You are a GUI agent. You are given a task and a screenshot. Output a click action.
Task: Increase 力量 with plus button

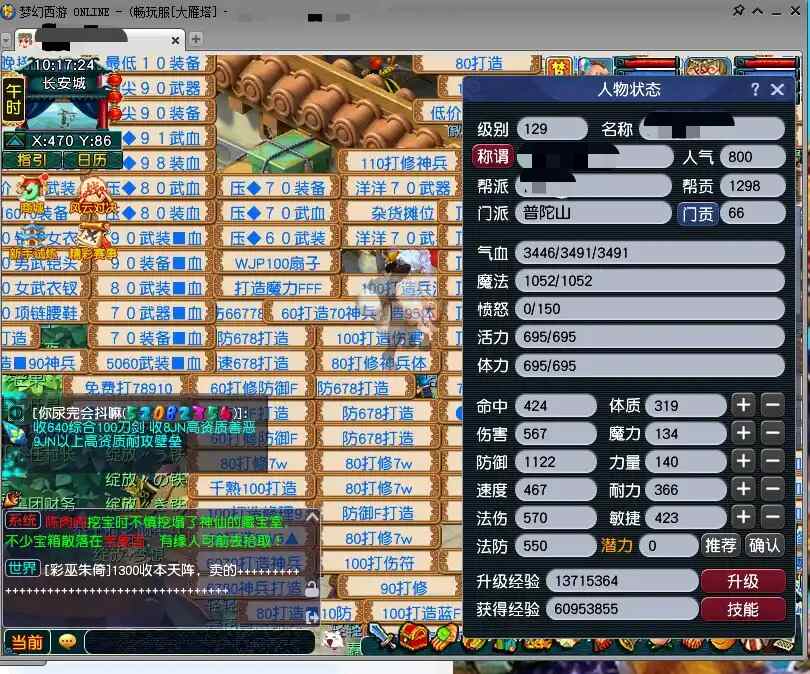click(x=743, y=461)
